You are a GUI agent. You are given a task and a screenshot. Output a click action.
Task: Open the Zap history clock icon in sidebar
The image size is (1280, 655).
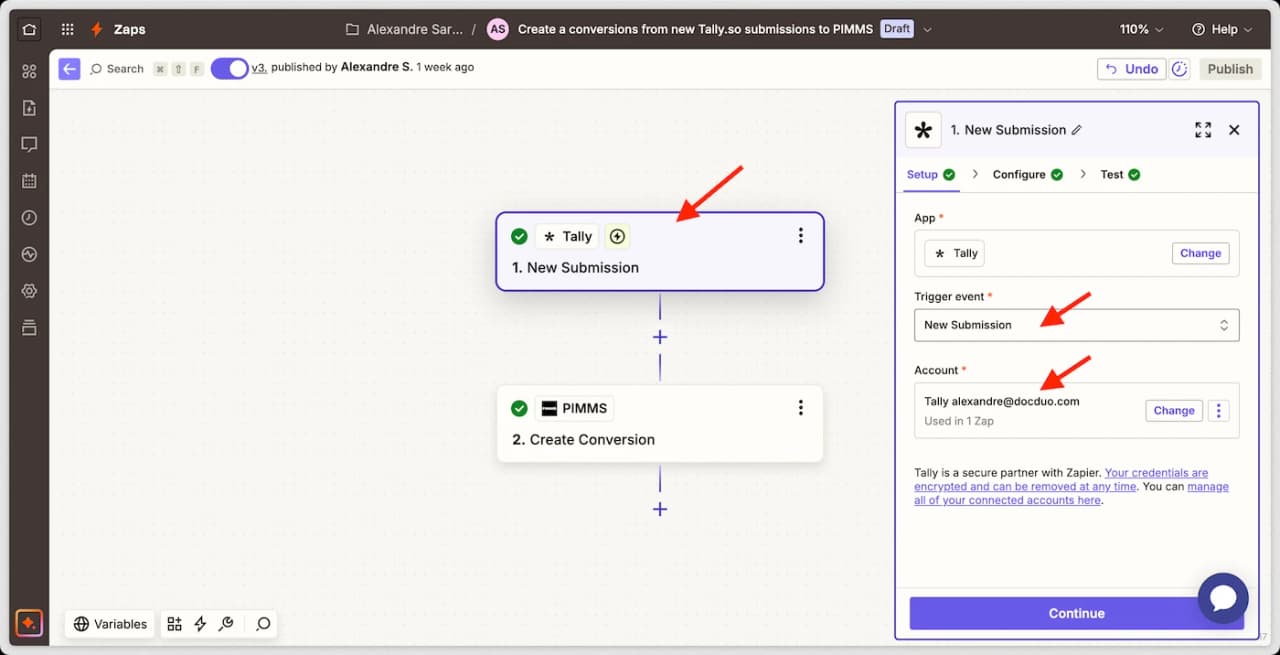tap(29, 218)
